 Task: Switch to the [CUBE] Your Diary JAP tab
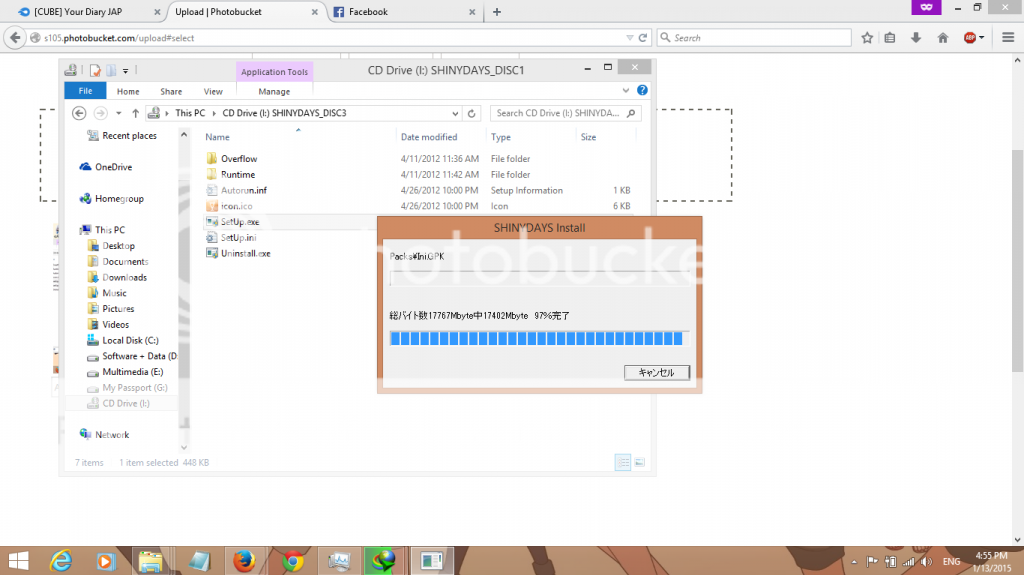pos(78,12)
